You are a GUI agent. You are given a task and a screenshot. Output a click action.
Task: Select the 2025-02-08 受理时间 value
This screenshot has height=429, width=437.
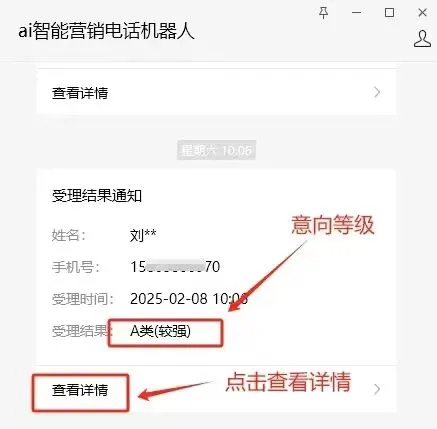[189, 299]
